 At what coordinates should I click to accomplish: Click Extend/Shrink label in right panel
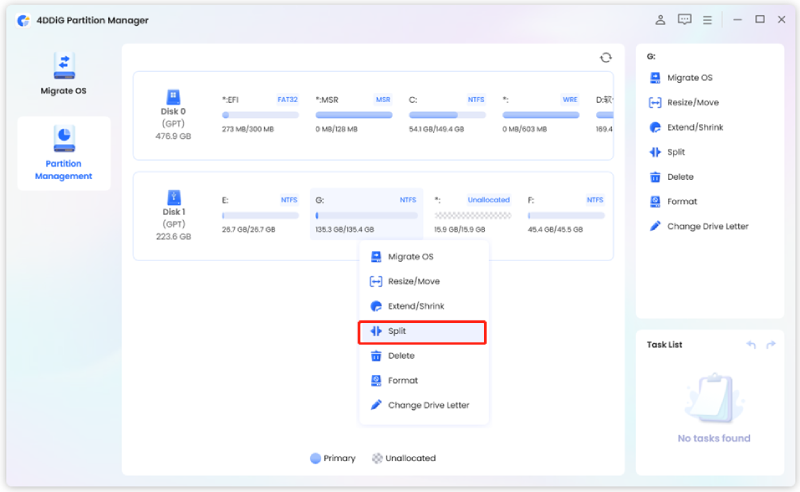pos(695,127)
